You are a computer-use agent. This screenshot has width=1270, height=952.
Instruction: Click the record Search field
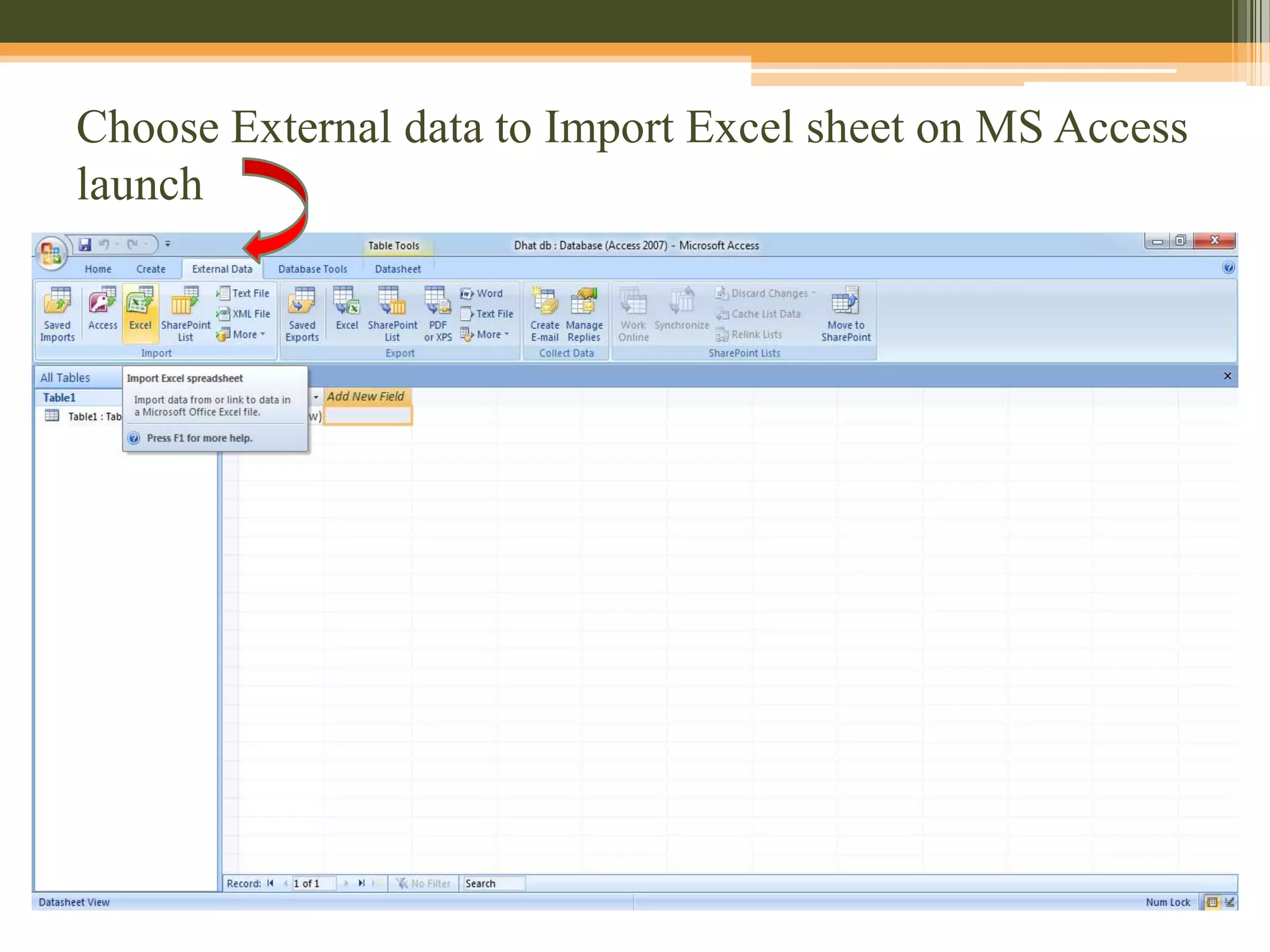click(493, 883)
